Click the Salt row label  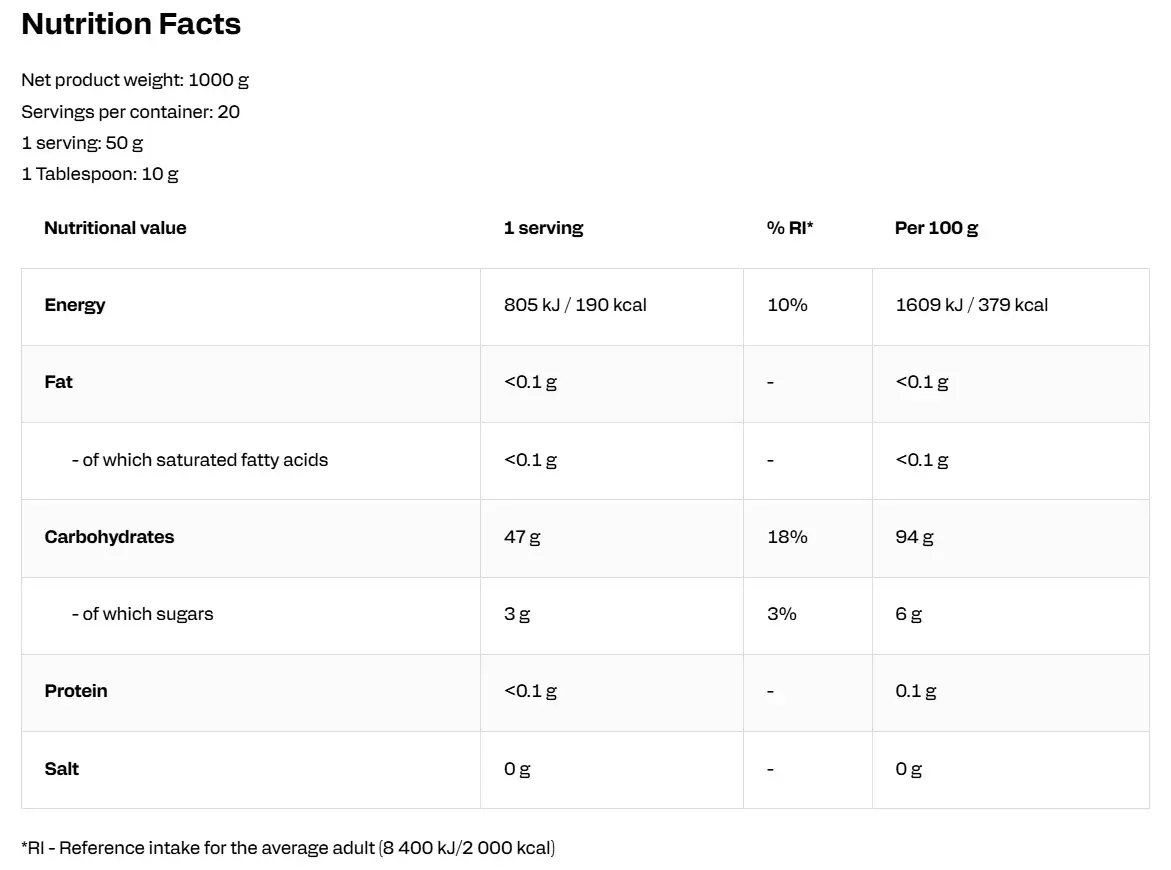tap(61, 769)
